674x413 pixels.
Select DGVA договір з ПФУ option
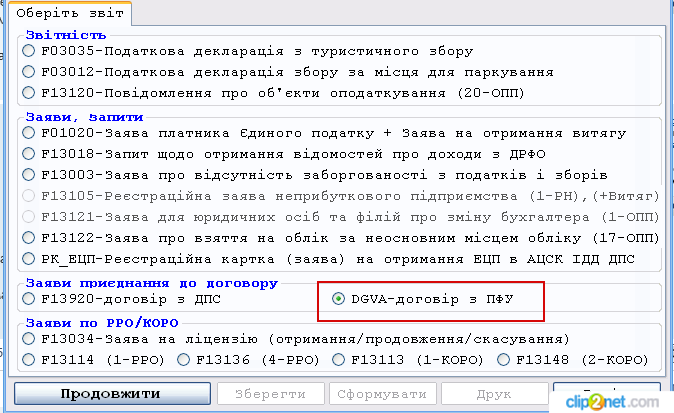click(339, 298)
